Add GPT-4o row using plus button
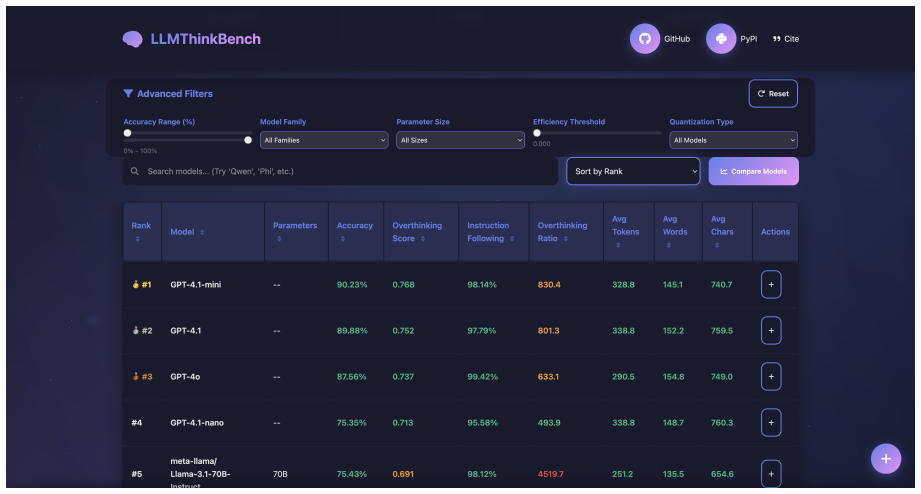 tap(771, 377)
